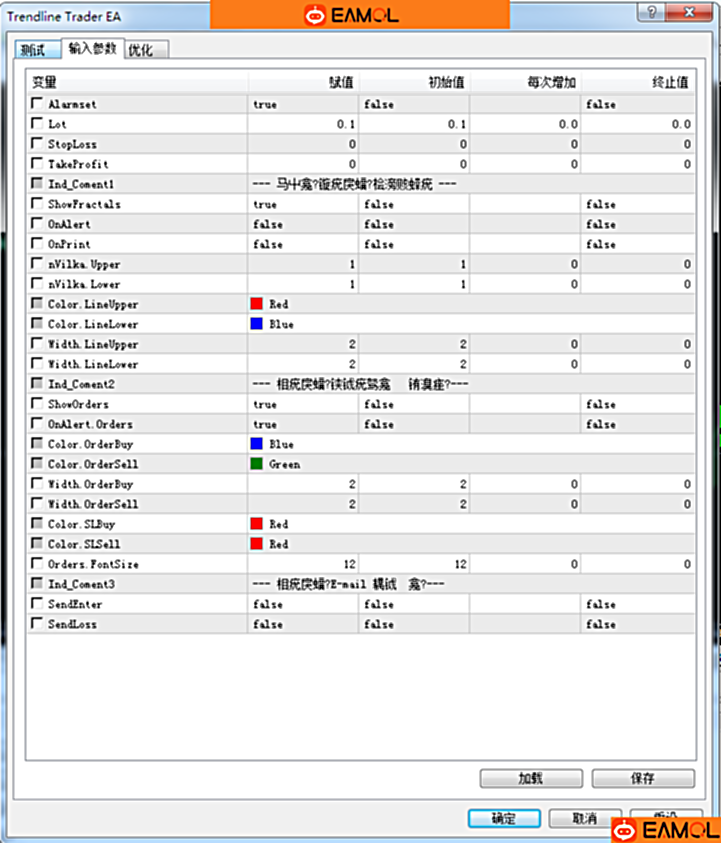
Task: Cancel the dialog with the 取消 button
Action: click(585, 818)
